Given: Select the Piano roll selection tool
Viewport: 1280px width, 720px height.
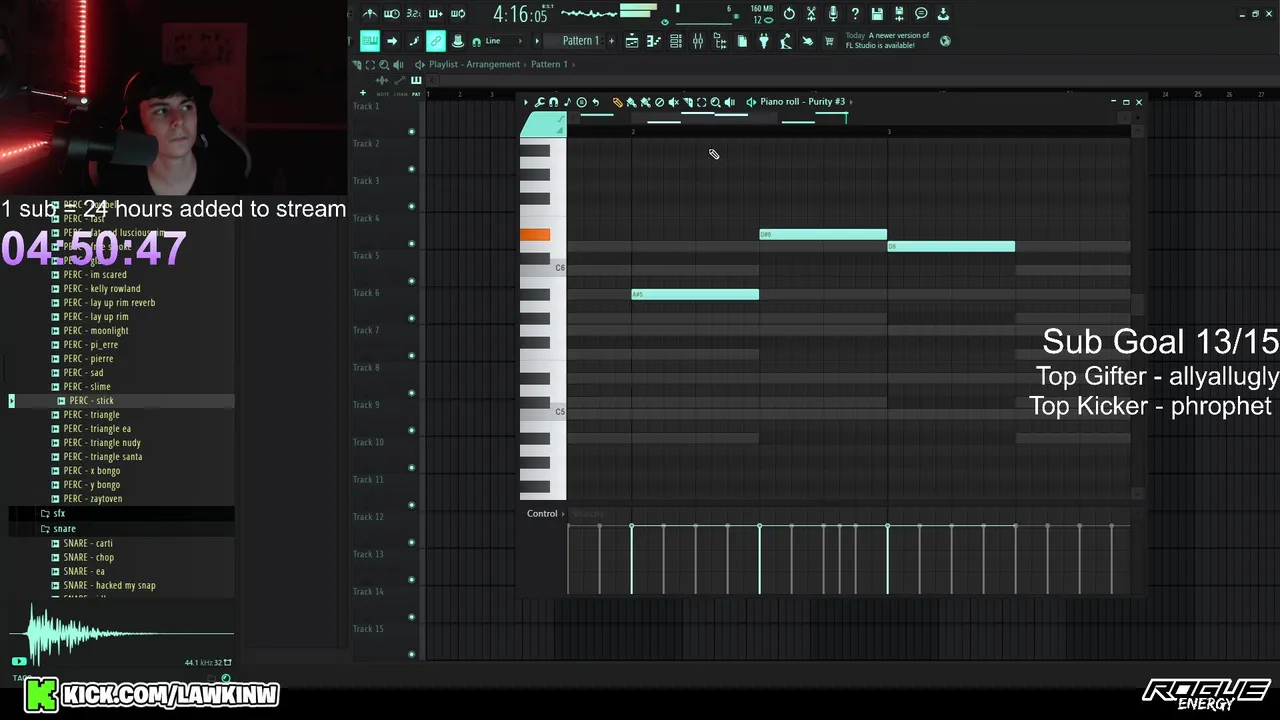Looking at the screenshot, I should coord(701,102).
